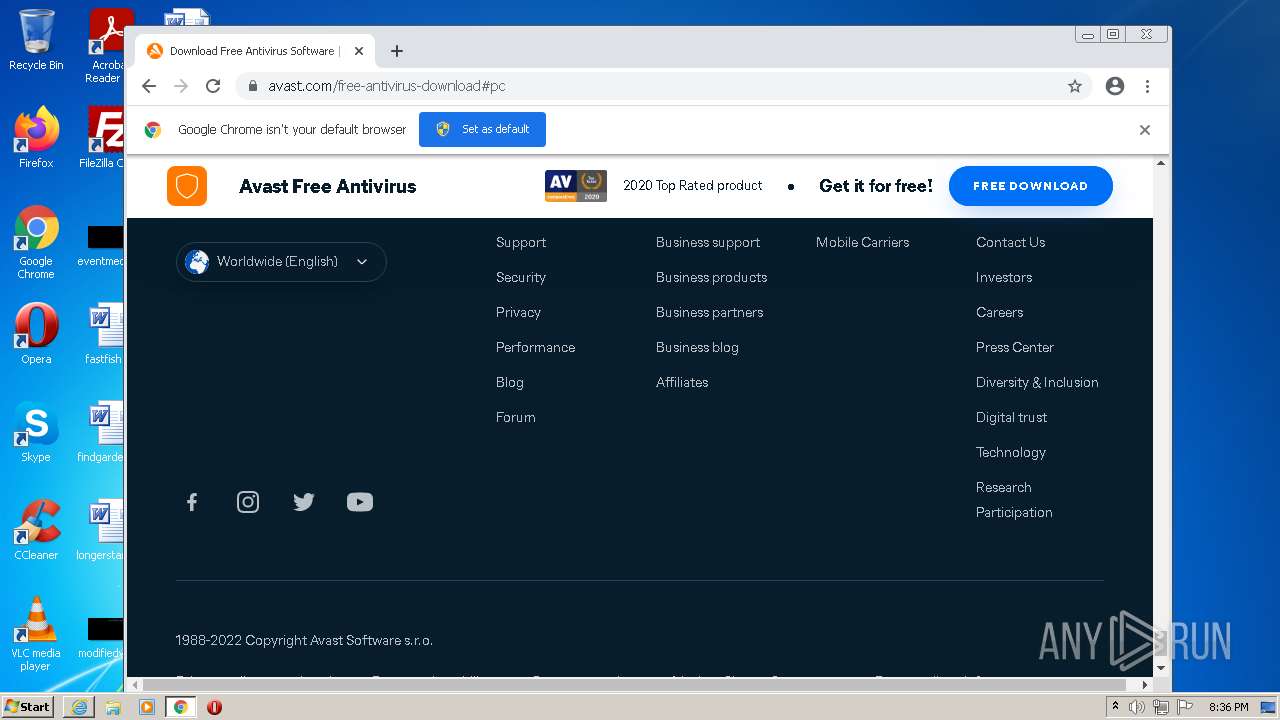Launch Skype desktop shortcut
The height and width of the screenshot is (720, 1280).
[x=36, y=432]
